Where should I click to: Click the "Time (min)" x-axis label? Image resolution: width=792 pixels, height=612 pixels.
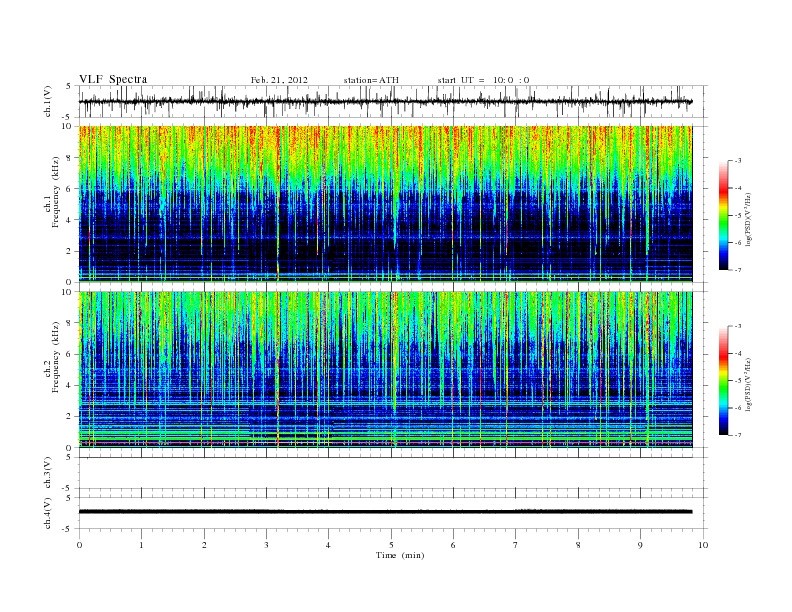pyautogui.click(x=400, y=555)
